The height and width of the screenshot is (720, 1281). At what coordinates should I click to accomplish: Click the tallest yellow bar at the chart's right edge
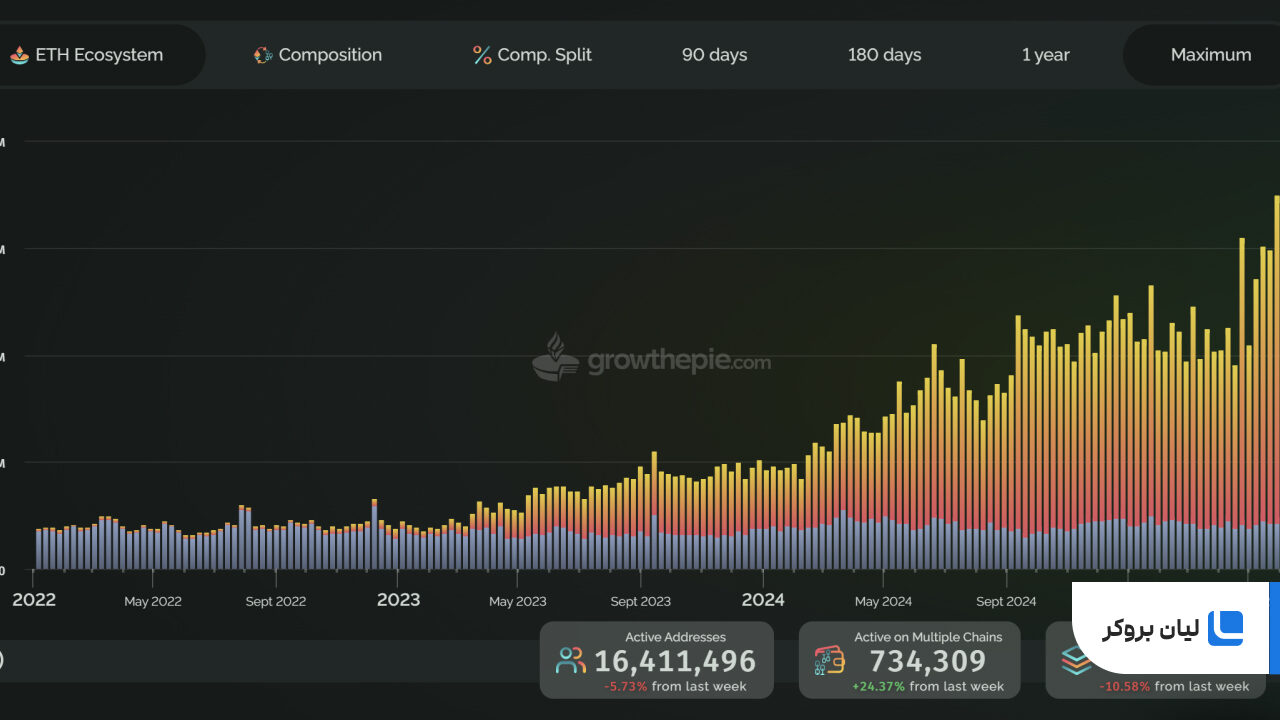pos(1277,382)
